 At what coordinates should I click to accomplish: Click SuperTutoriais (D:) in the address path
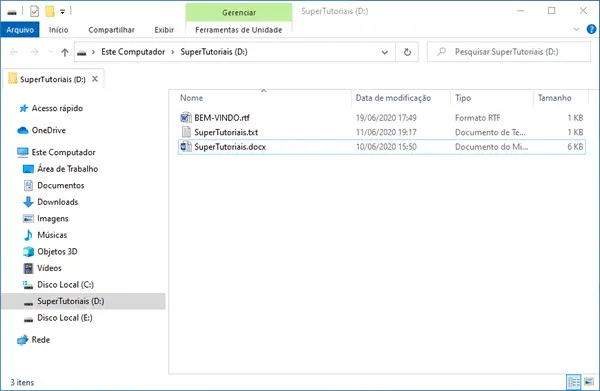[x=214, y=52]
